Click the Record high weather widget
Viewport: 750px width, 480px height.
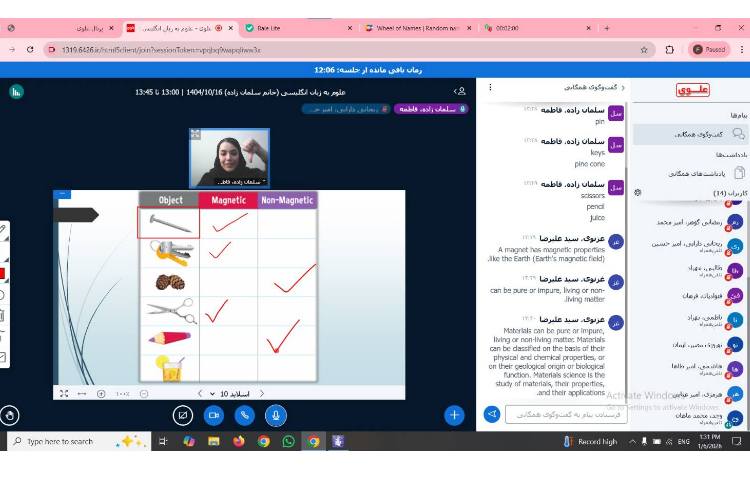click(x=591, y=442)
